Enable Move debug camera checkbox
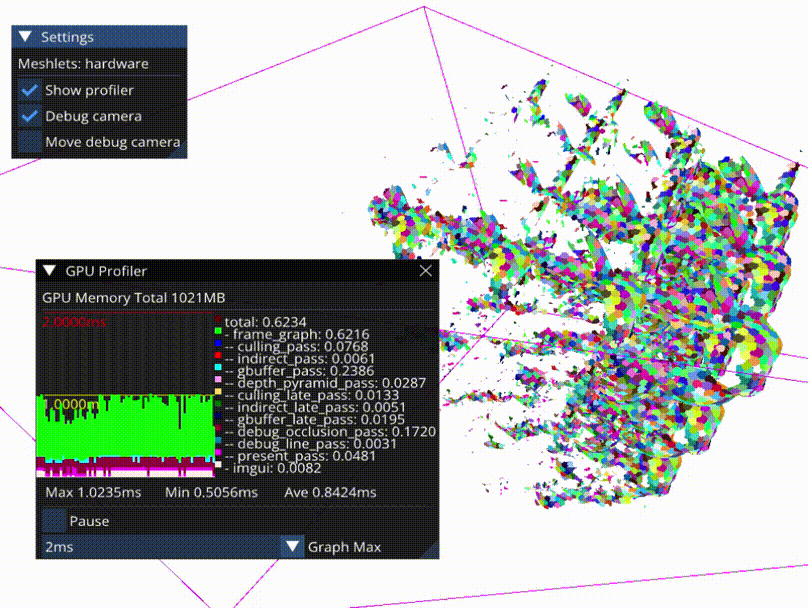The image size is (808, 608). tap(30, 142)
